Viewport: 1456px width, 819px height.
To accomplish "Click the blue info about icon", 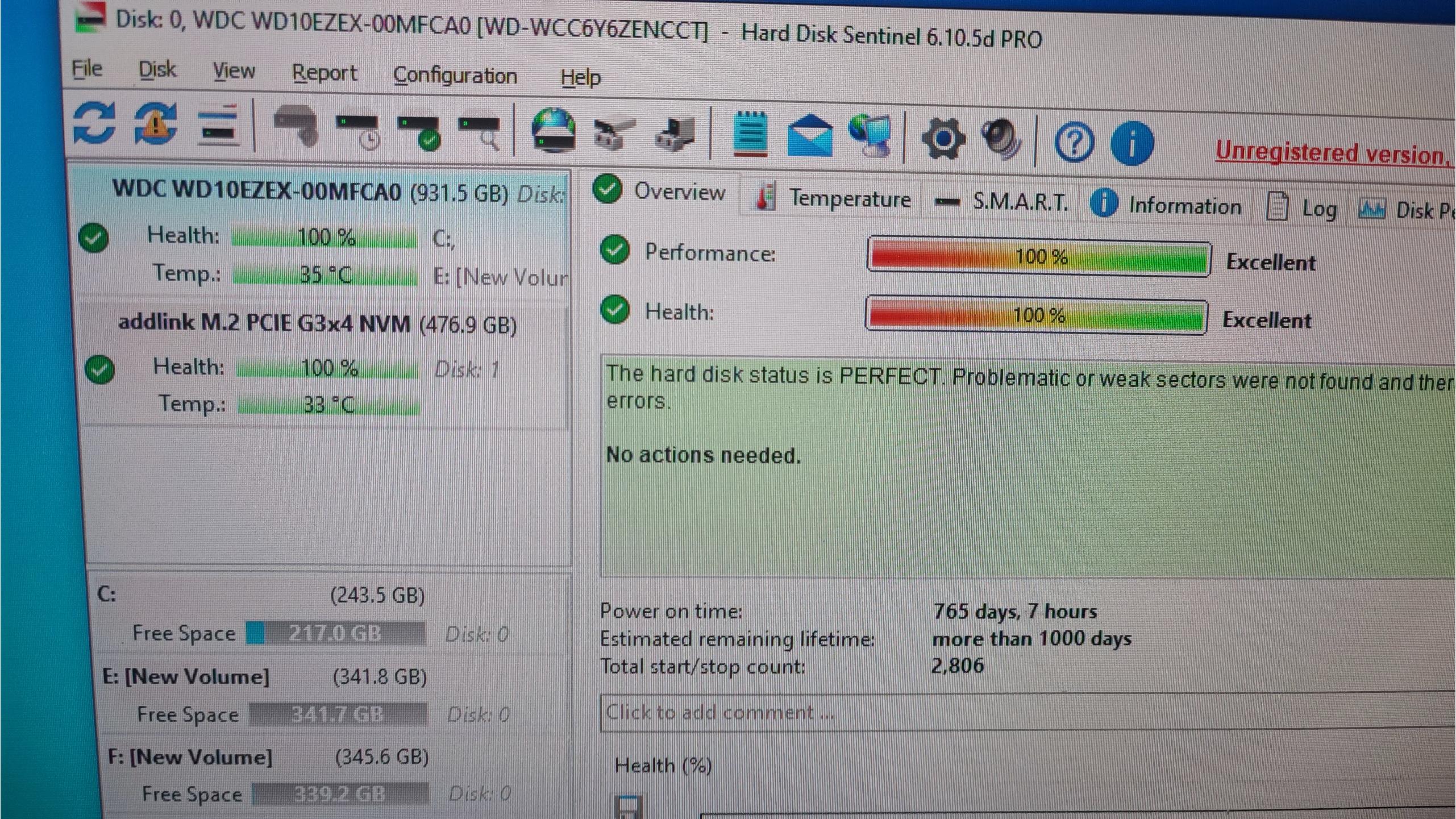I will (x=1131, y=143).
